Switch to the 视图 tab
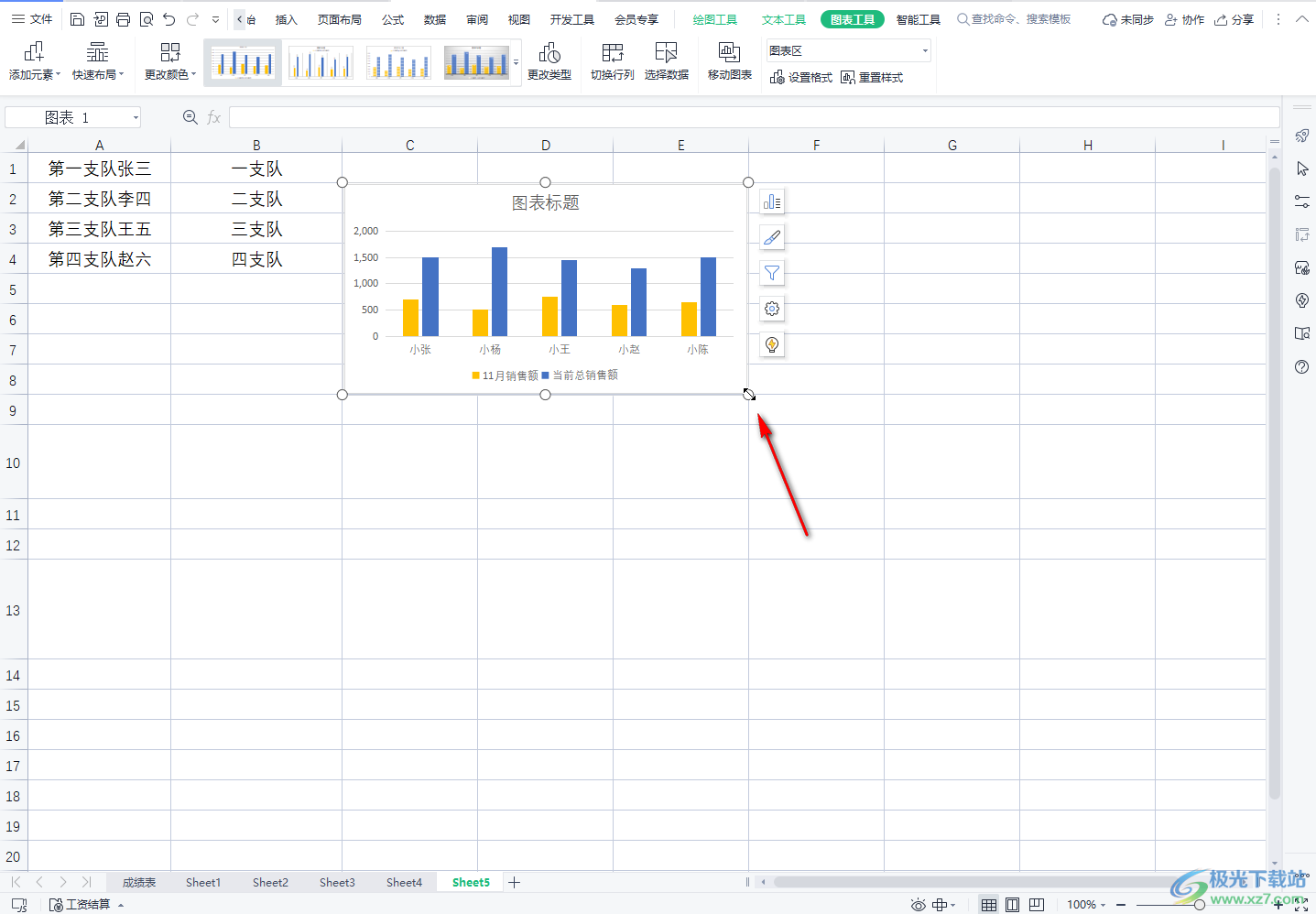This screenshot has height=914, width=1316. (x=519, y=19)
